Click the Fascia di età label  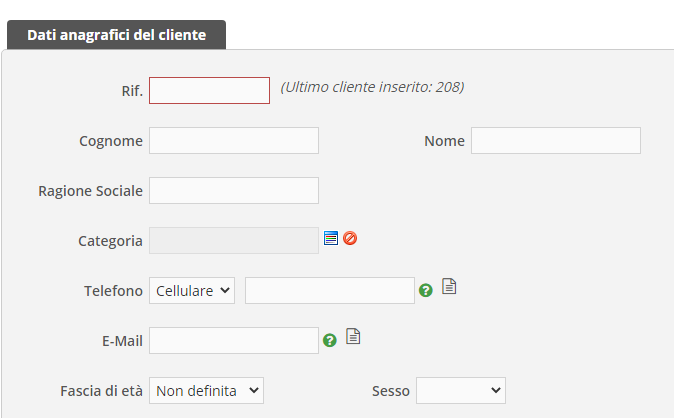[x=102, y=391]
